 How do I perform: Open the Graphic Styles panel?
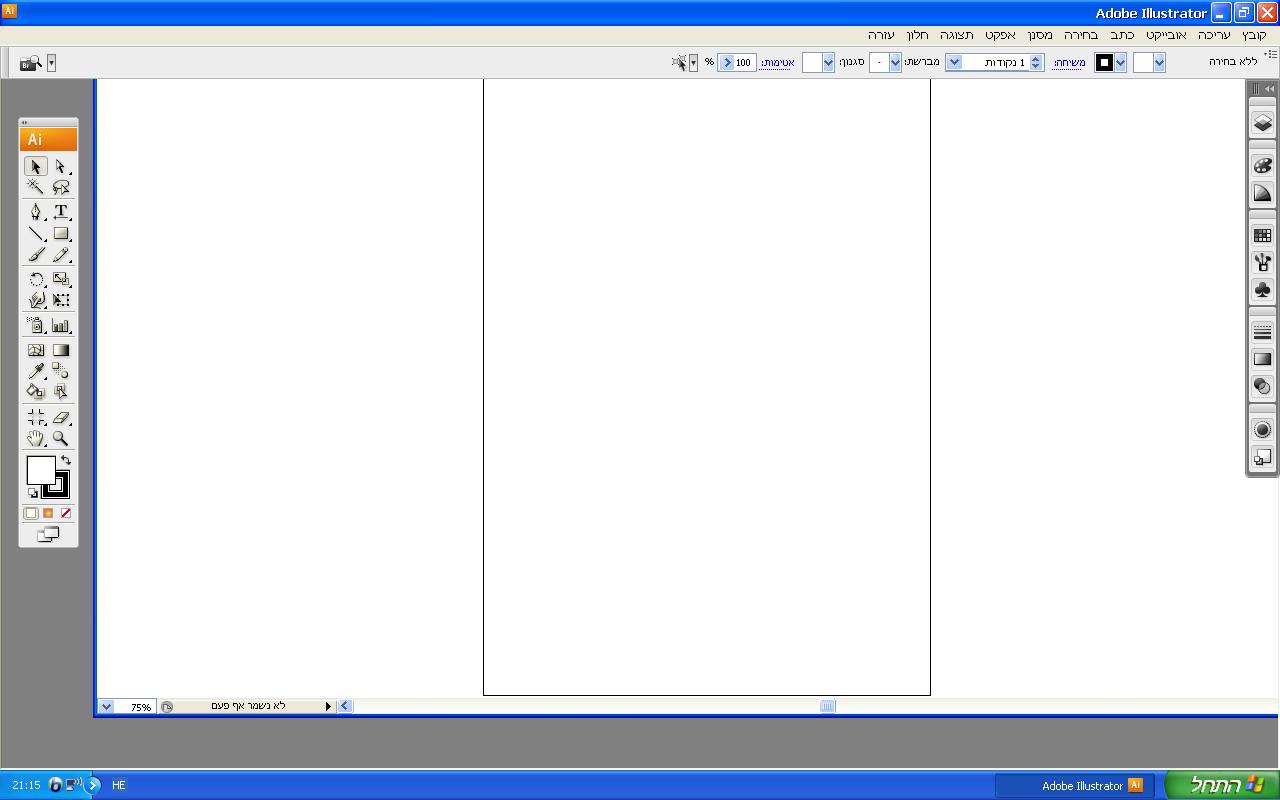click(1262, 457)
